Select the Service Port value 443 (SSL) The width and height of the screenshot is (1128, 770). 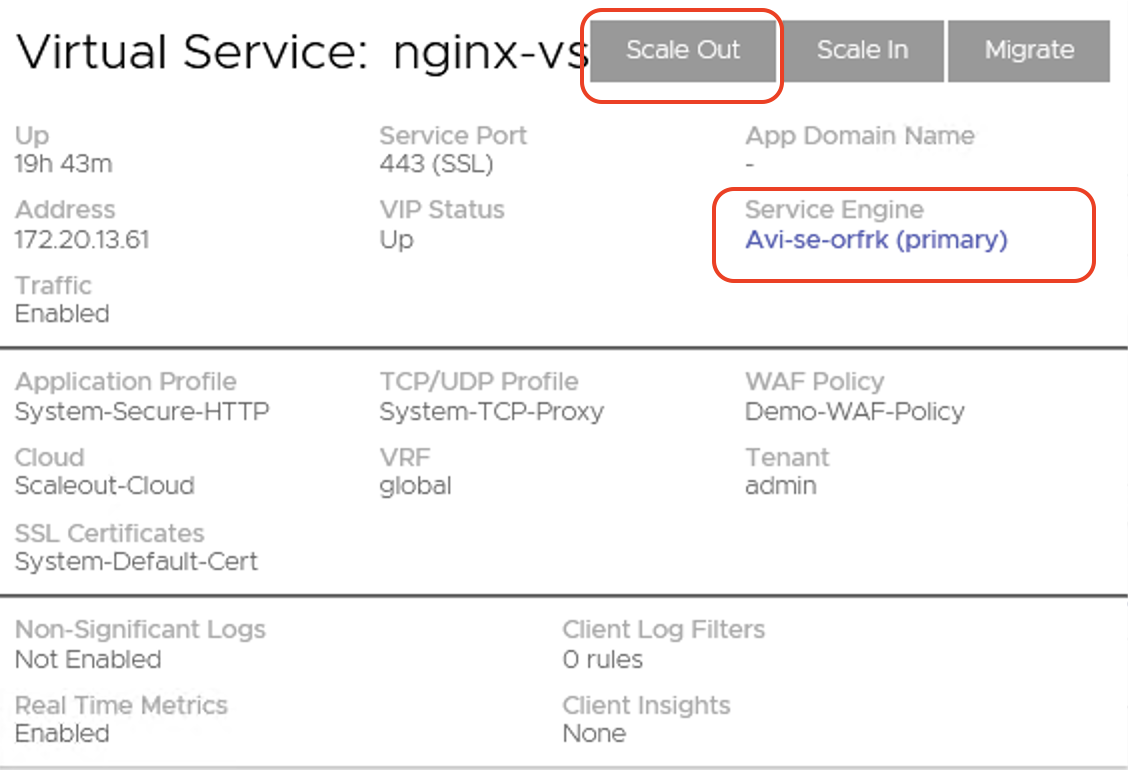[437, 164]
